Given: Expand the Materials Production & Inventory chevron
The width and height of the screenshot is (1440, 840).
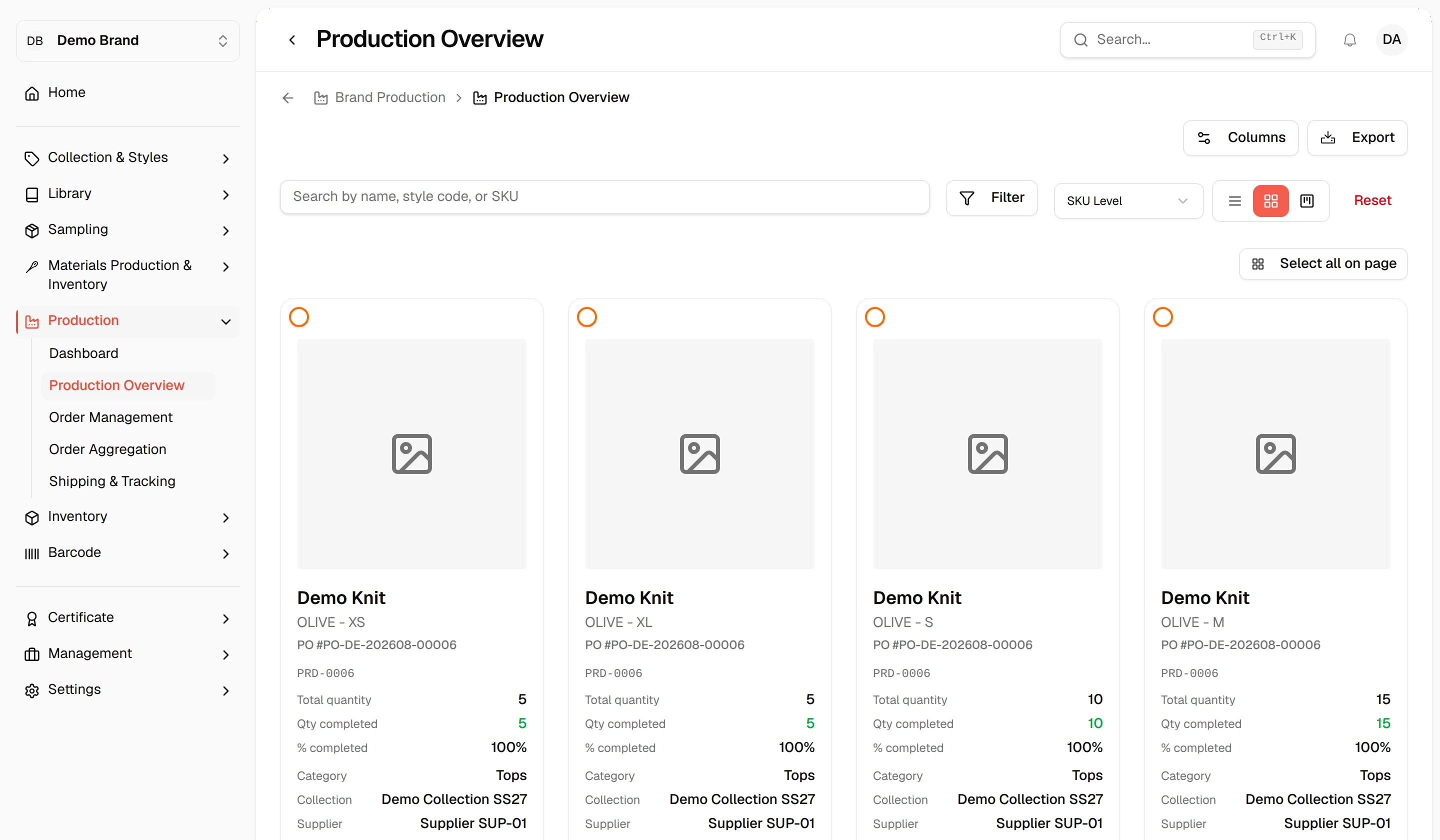Looking at the screenshot, I should pyautogui.click(x=225, y=267).
